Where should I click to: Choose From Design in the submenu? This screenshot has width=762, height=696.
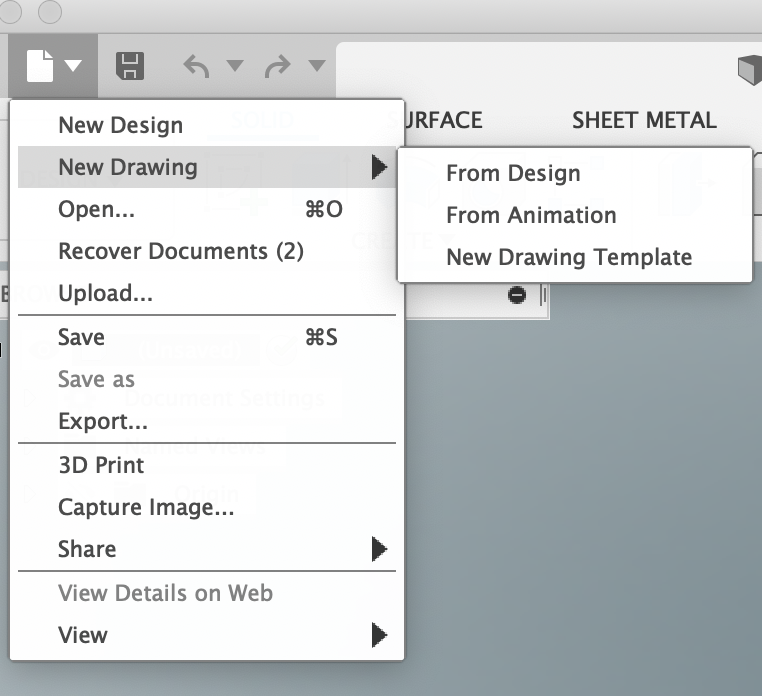click(x=575, y=173)
